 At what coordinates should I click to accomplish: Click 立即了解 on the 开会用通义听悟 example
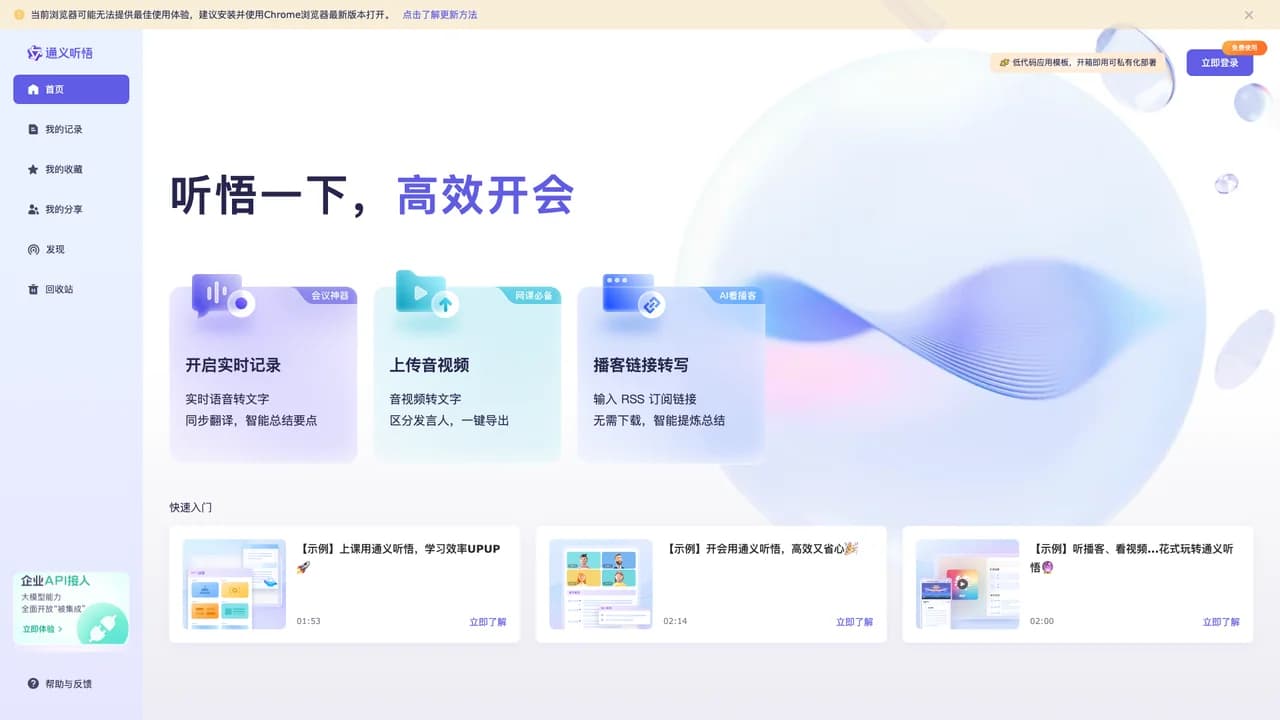[x=854, y=622]
